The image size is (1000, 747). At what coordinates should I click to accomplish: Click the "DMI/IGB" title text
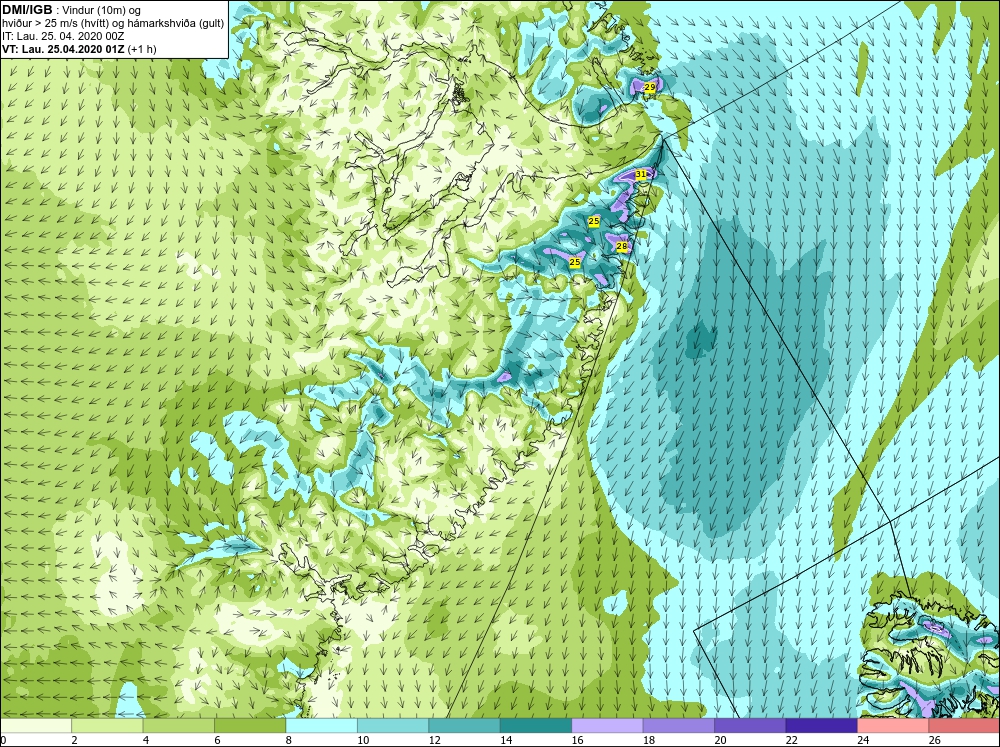tap(27, 10)
